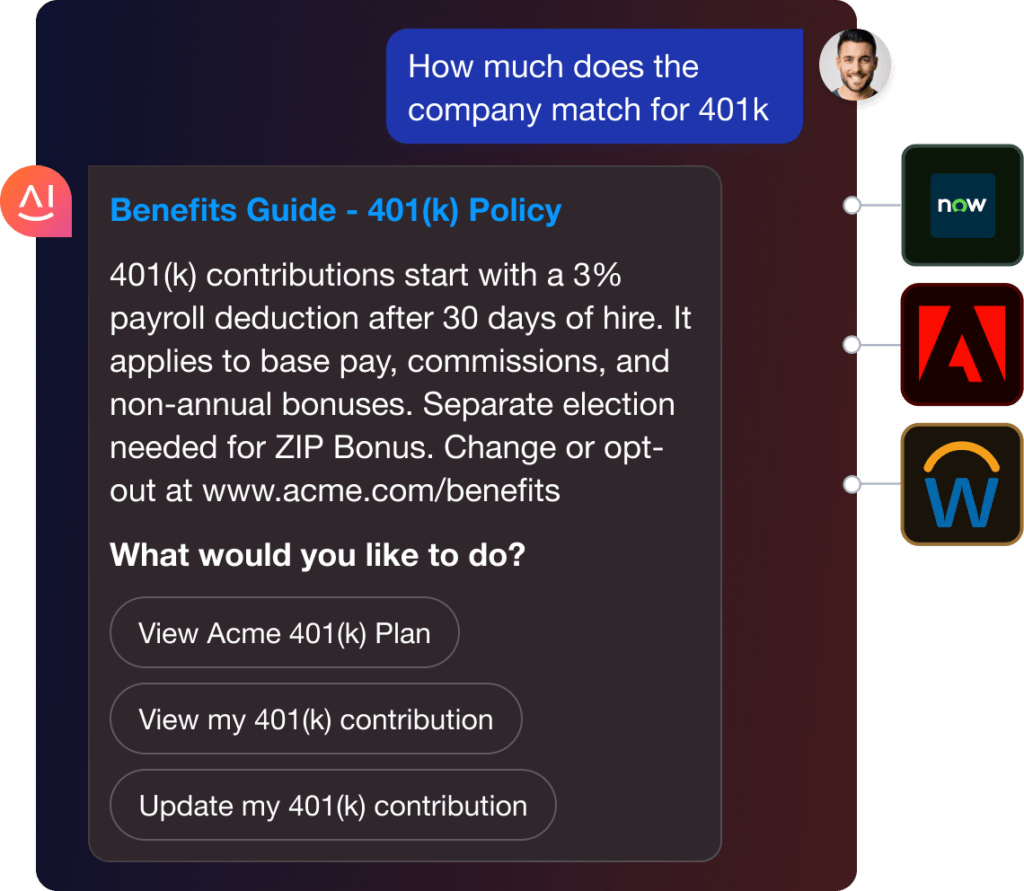
Task: Click the connector dot beside Adobe
Action: coord(852,345)
